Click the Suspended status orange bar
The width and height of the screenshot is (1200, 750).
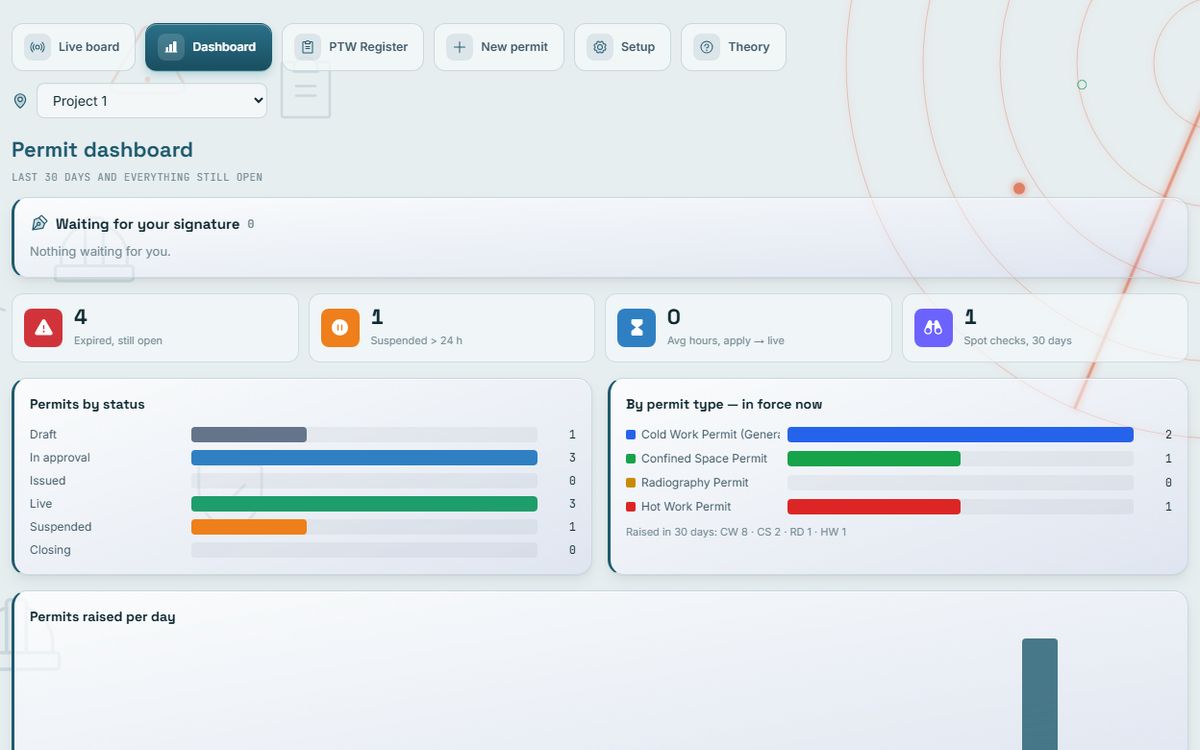(249, 527)
